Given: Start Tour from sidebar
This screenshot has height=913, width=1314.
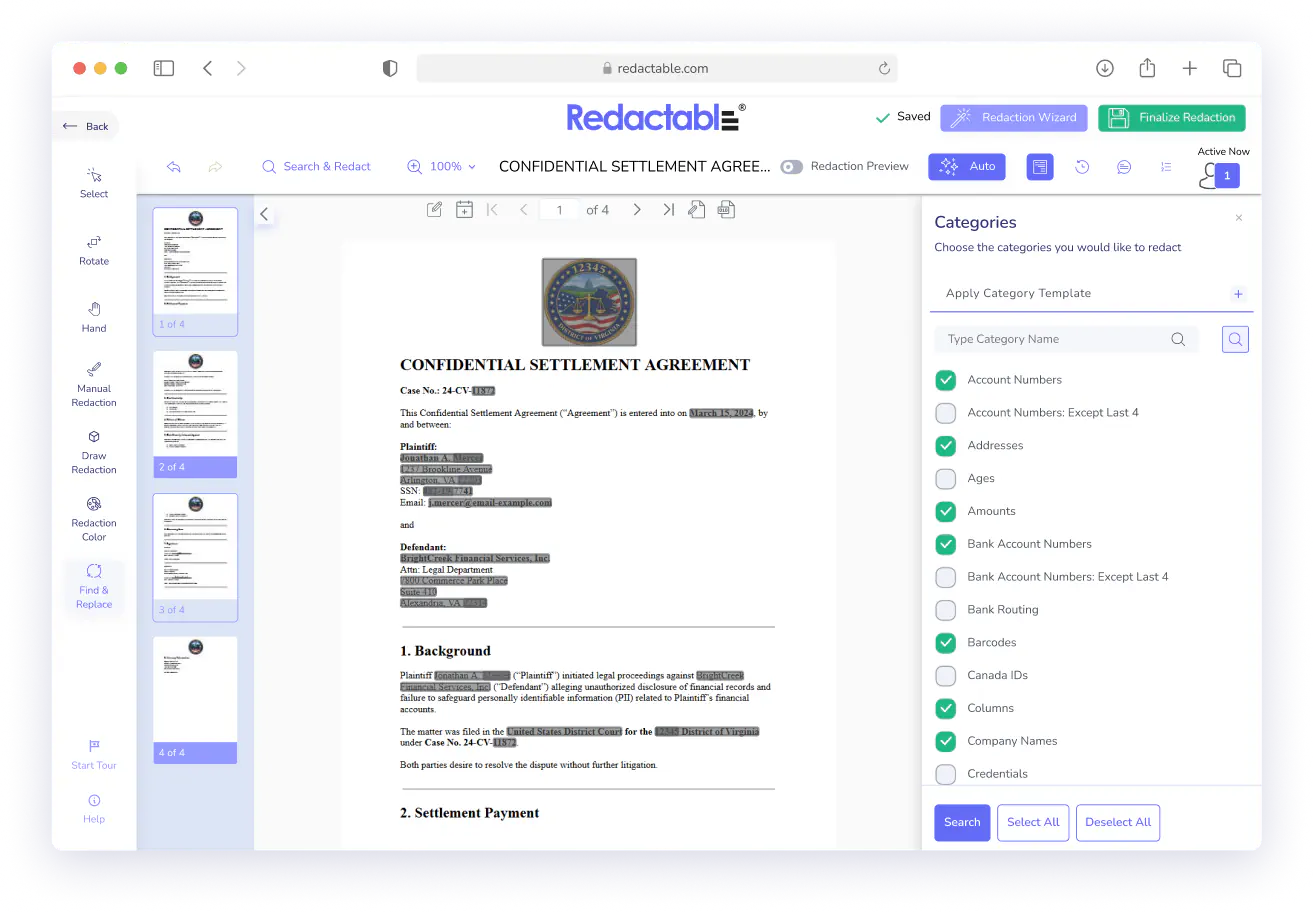Looking at the screenshot, I should click(x=94, y=755).
